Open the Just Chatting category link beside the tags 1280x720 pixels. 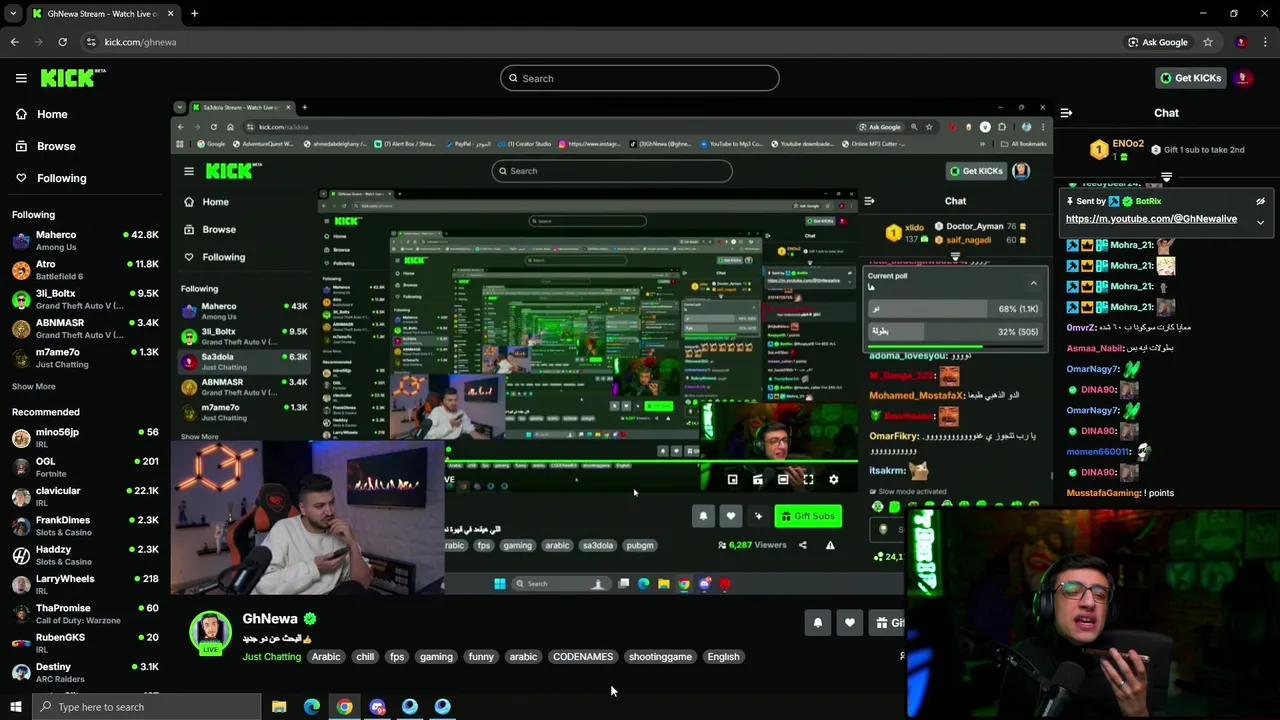pos(271,657)
